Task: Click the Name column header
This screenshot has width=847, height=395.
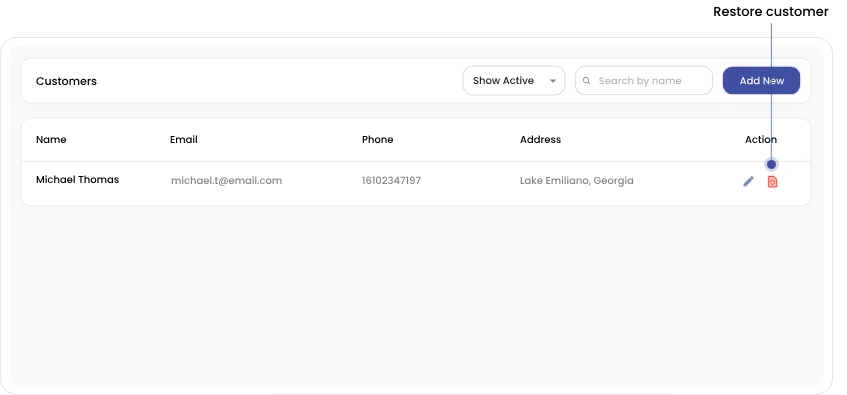Action: [x=51, y=139]
